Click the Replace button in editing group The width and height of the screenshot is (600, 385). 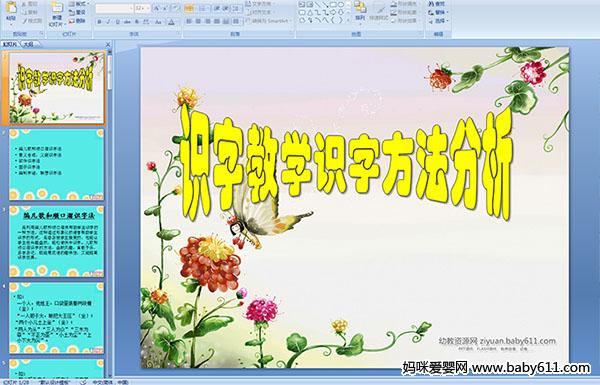point(439,12)
